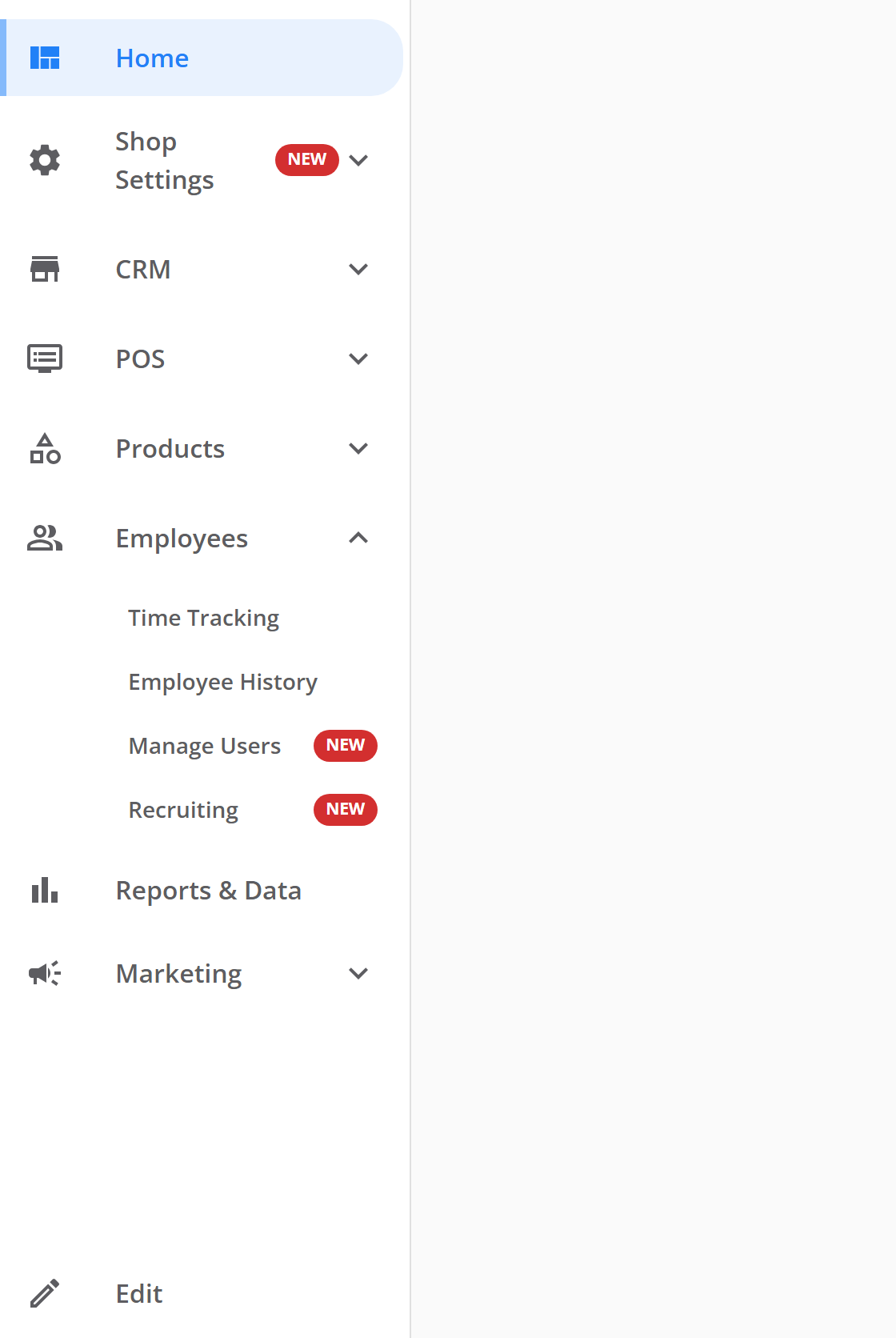Expand the Marketing section chevron
This screenshot has height=1338, width=896.
(x=358, y=973)
